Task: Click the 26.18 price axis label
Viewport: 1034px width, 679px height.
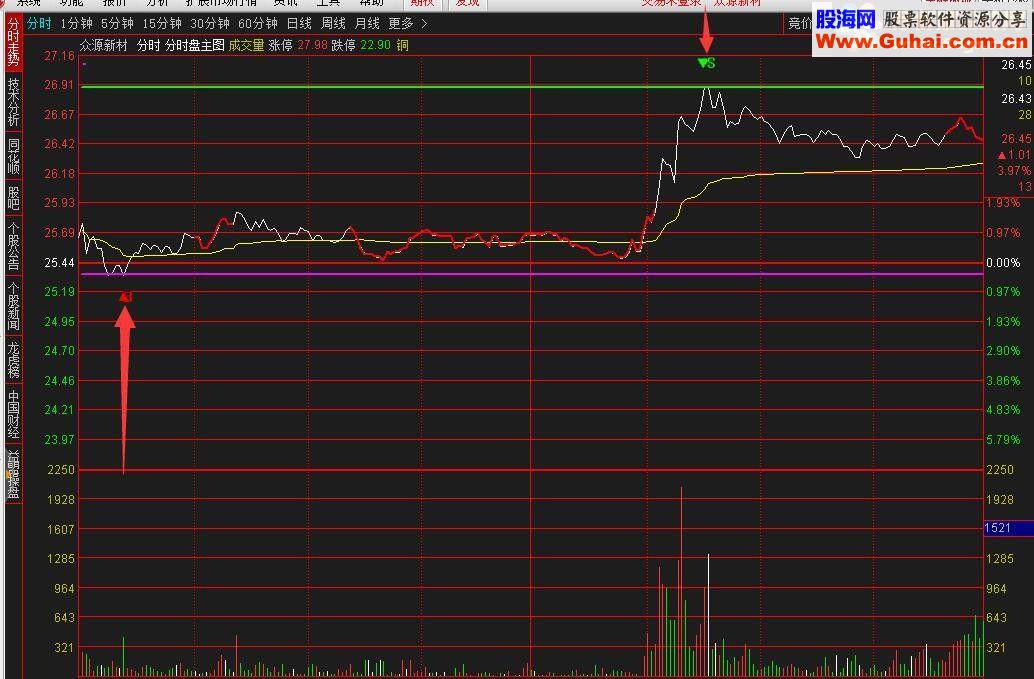Action: (59, 173)
